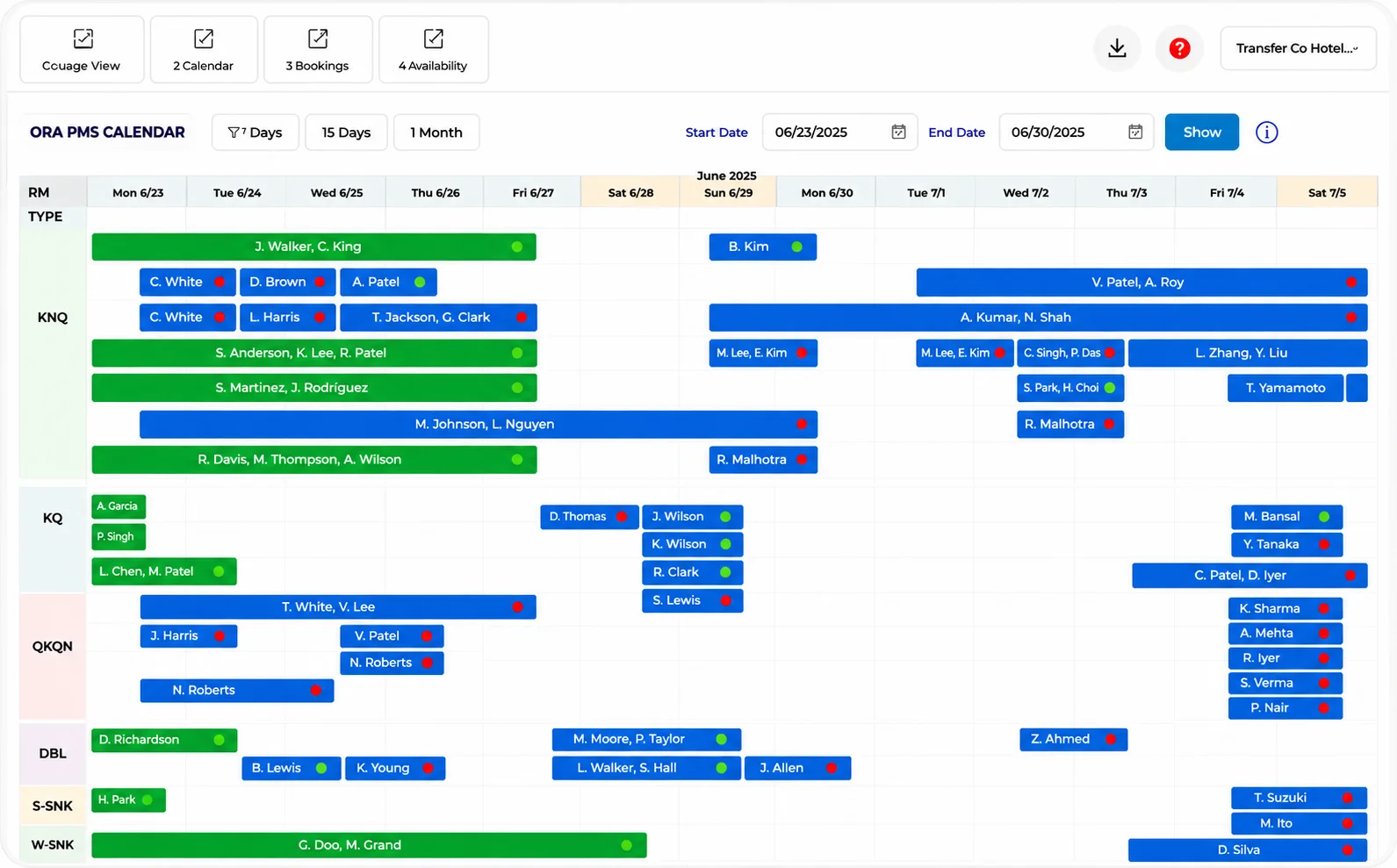Open the M. Moore, P. Taylor booking
This screenshot has width=1397, height=868.
(x=646, y=740)
